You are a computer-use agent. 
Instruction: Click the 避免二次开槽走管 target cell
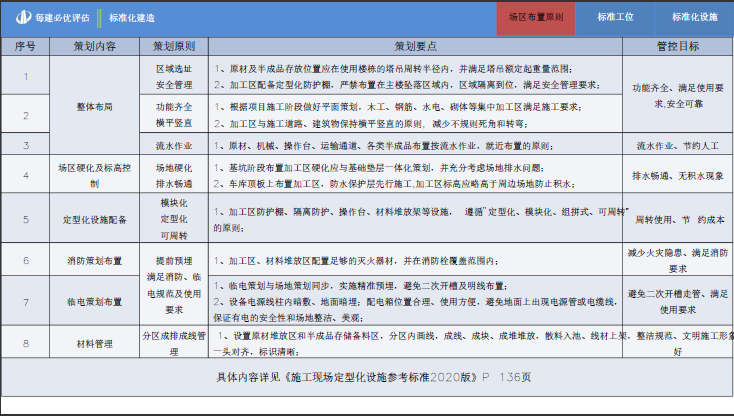678,301
